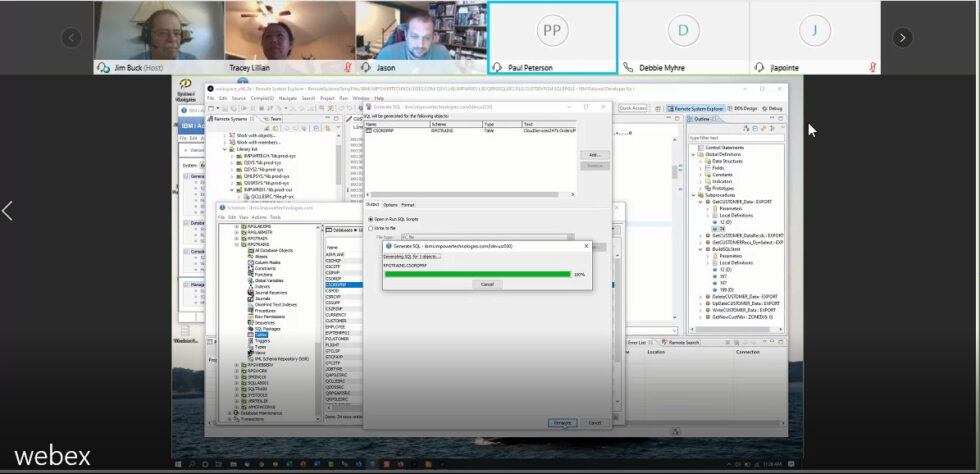
Task: Switch to the Options tab in Generate SQL
Action: click(x=390, y=204)
